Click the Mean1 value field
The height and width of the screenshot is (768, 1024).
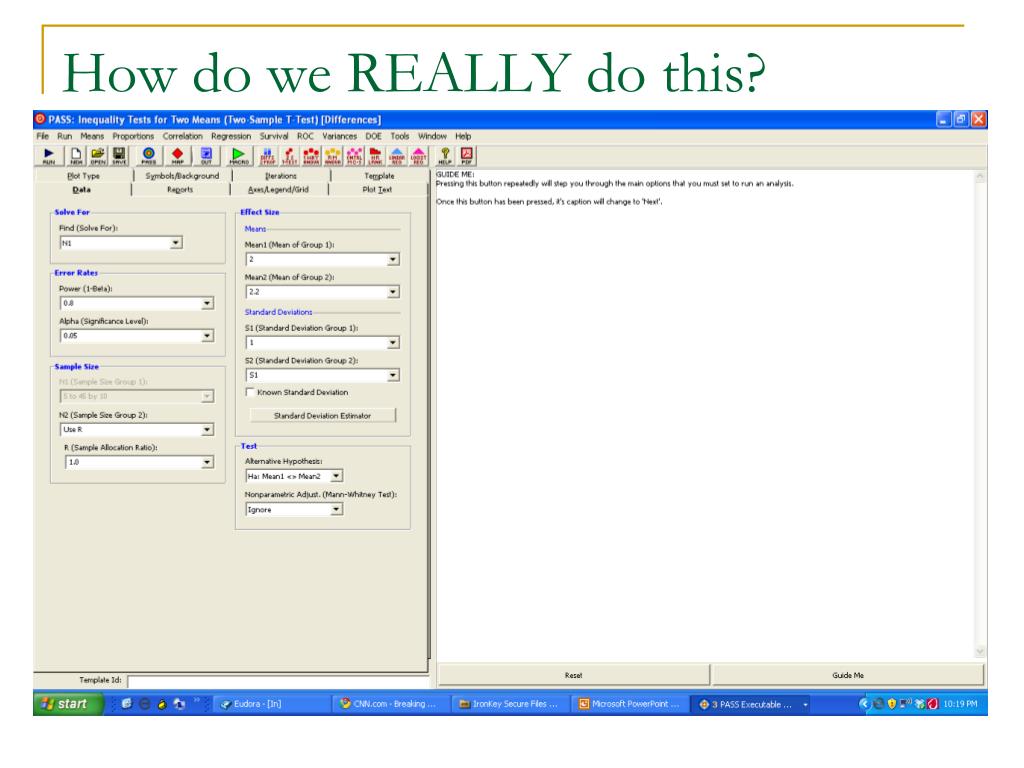316,259
